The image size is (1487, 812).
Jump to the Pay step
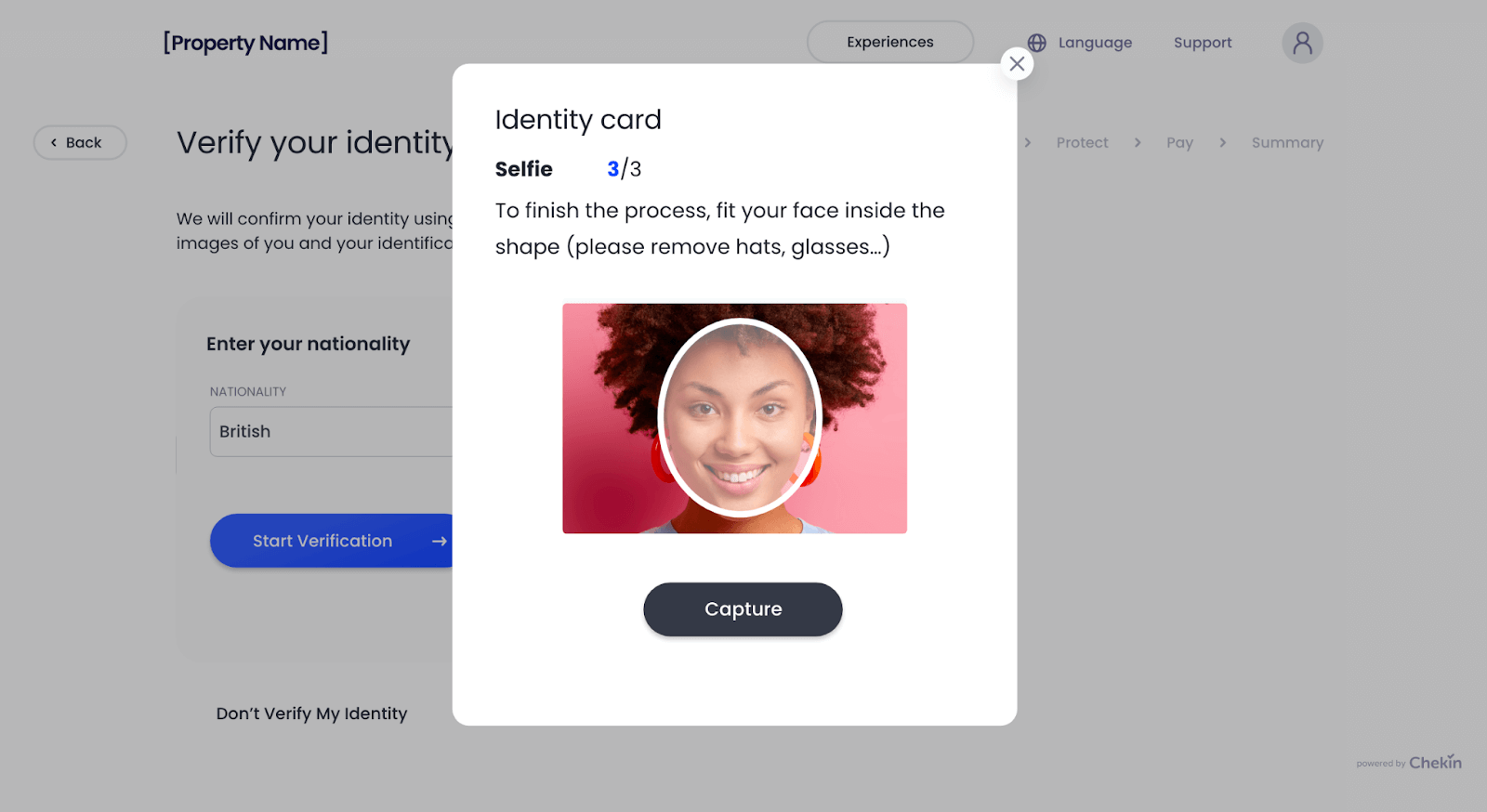coord(1179,143)
